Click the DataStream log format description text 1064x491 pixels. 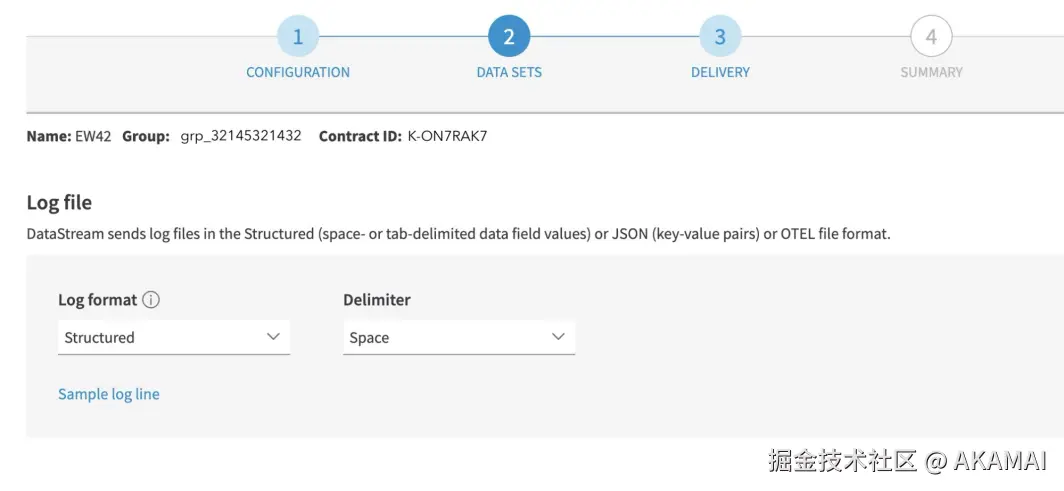click(x=458, y=234)
